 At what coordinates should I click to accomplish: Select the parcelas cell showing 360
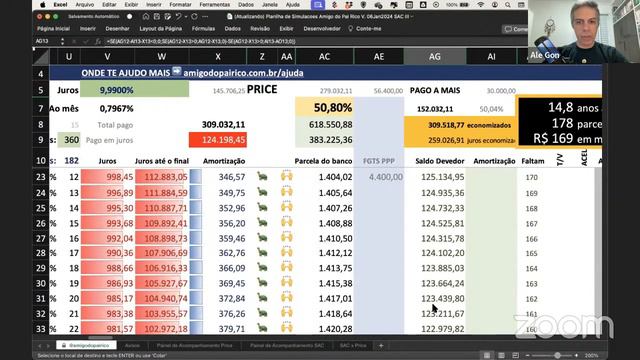tap(69, 140)
